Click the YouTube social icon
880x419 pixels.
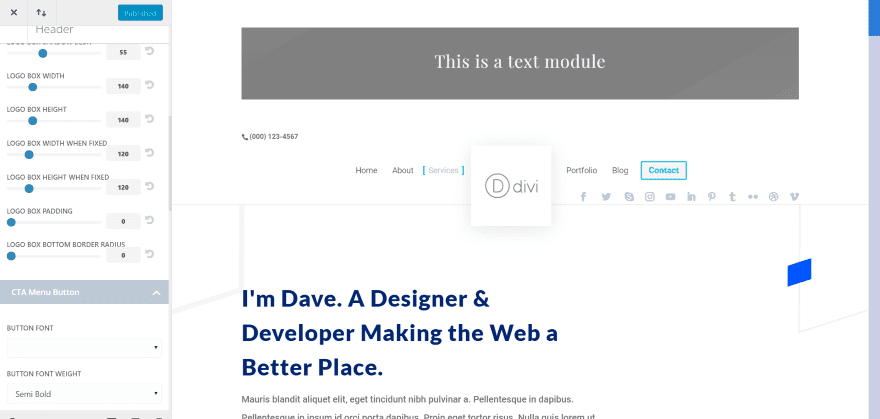(670, 197)
